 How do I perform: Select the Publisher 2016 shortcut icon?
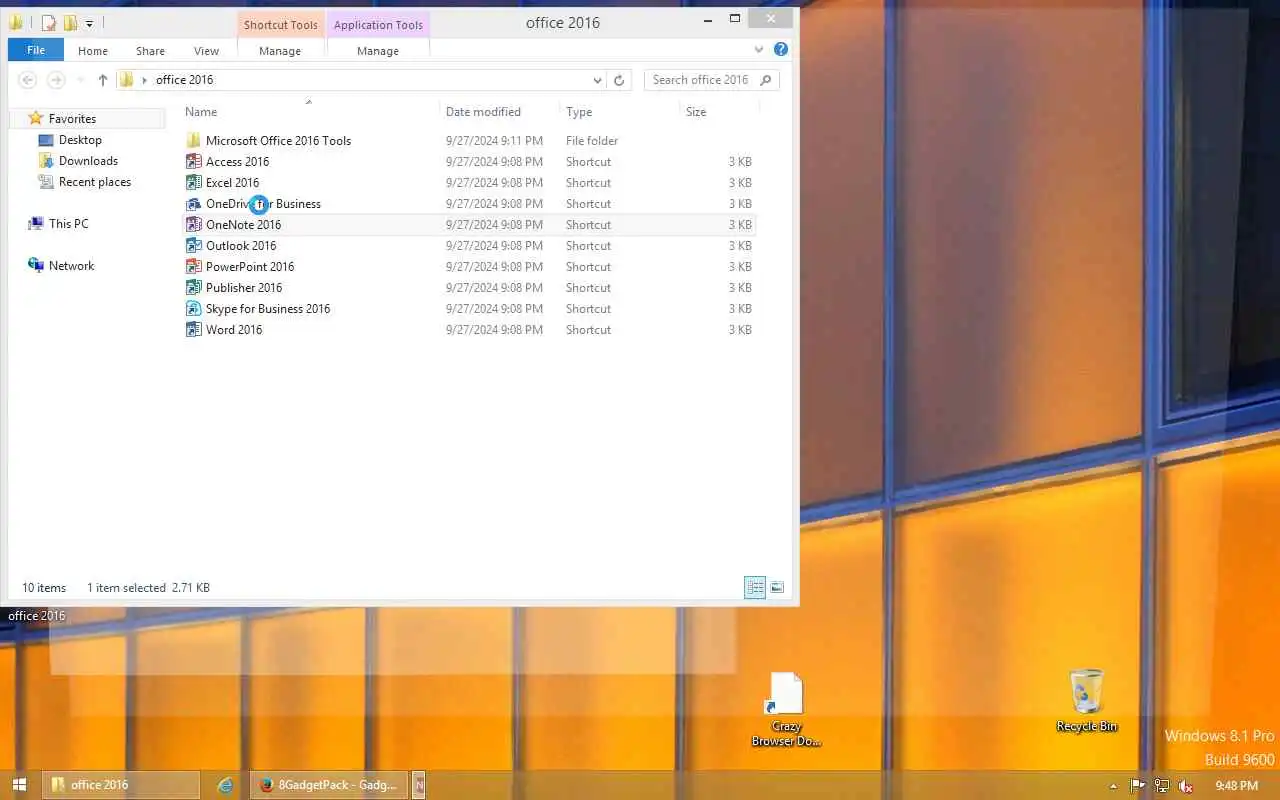click(194, 288)
